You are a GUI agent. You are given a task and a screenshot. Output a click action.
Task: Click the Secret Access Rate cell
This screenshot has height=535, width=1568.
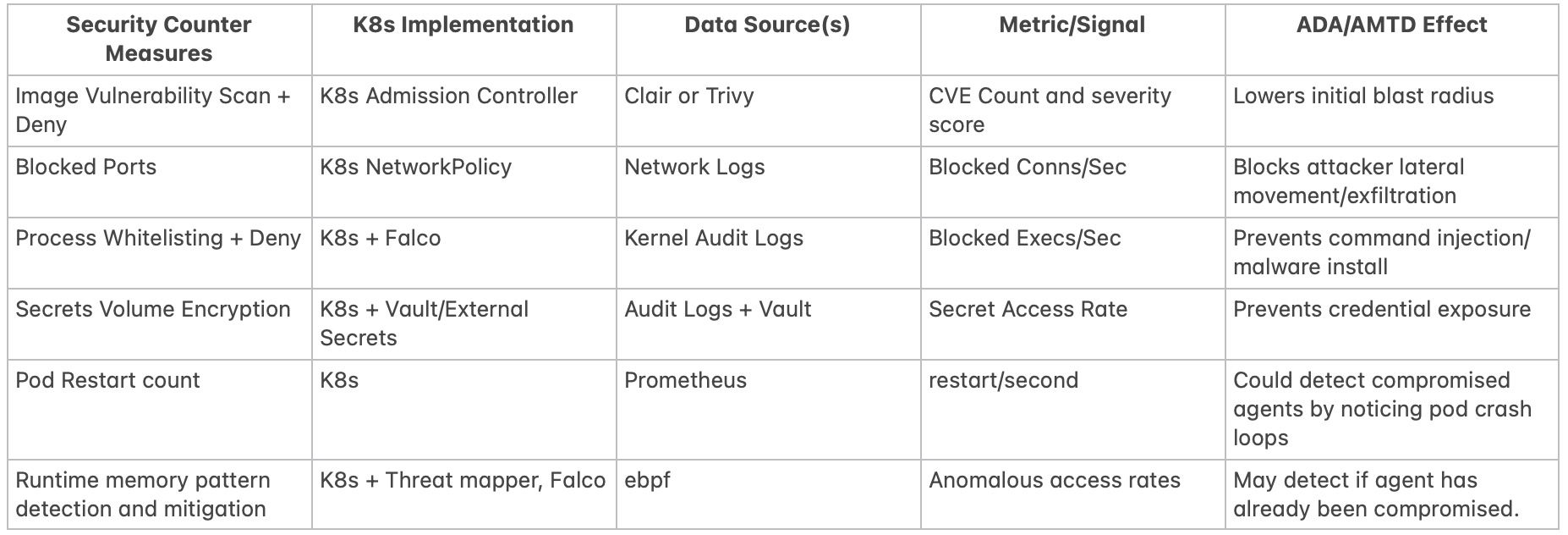click(x=1028, y=310)
